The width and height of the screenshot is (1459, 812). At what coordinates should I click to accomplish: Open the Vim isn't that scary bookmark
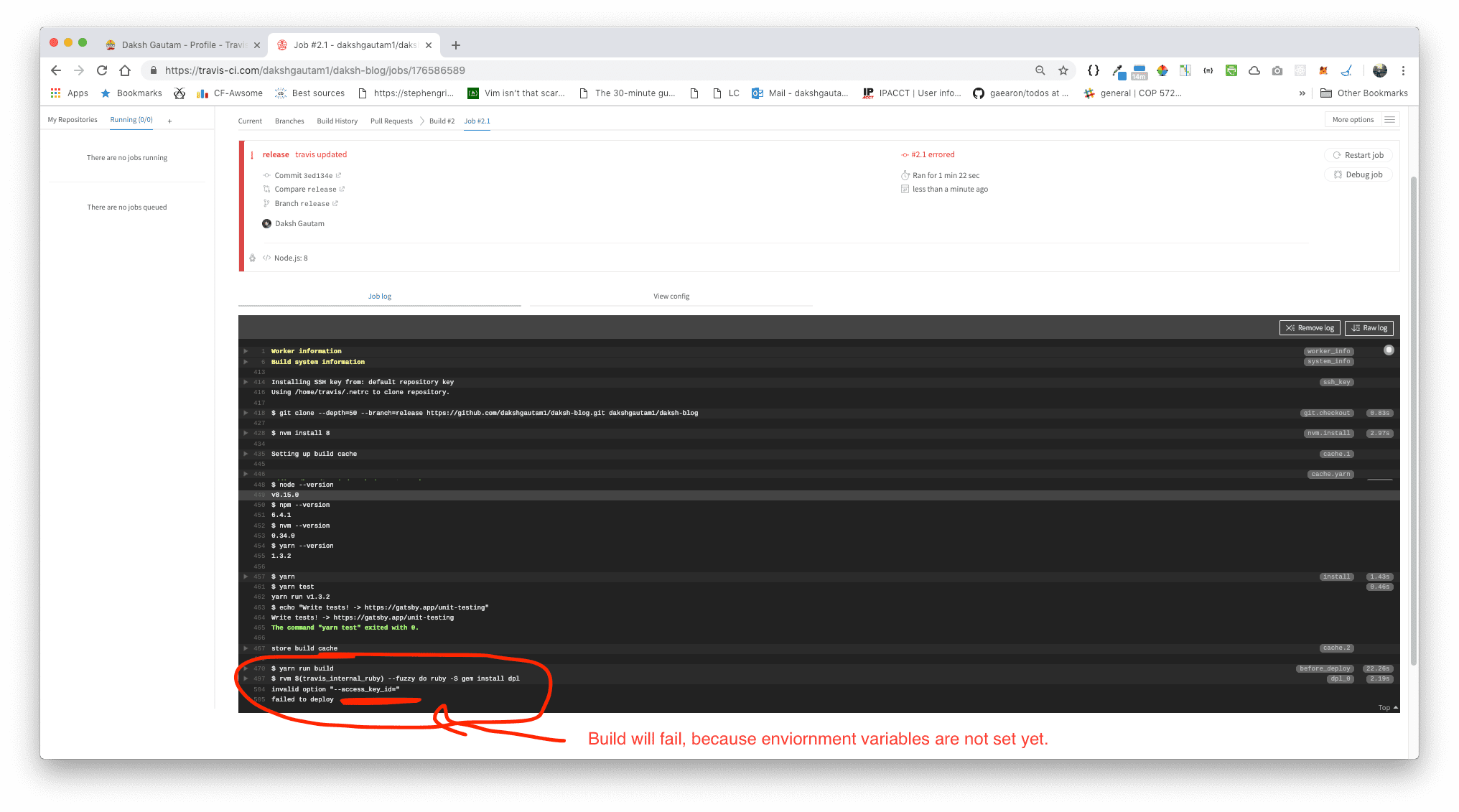coord(516,93)
